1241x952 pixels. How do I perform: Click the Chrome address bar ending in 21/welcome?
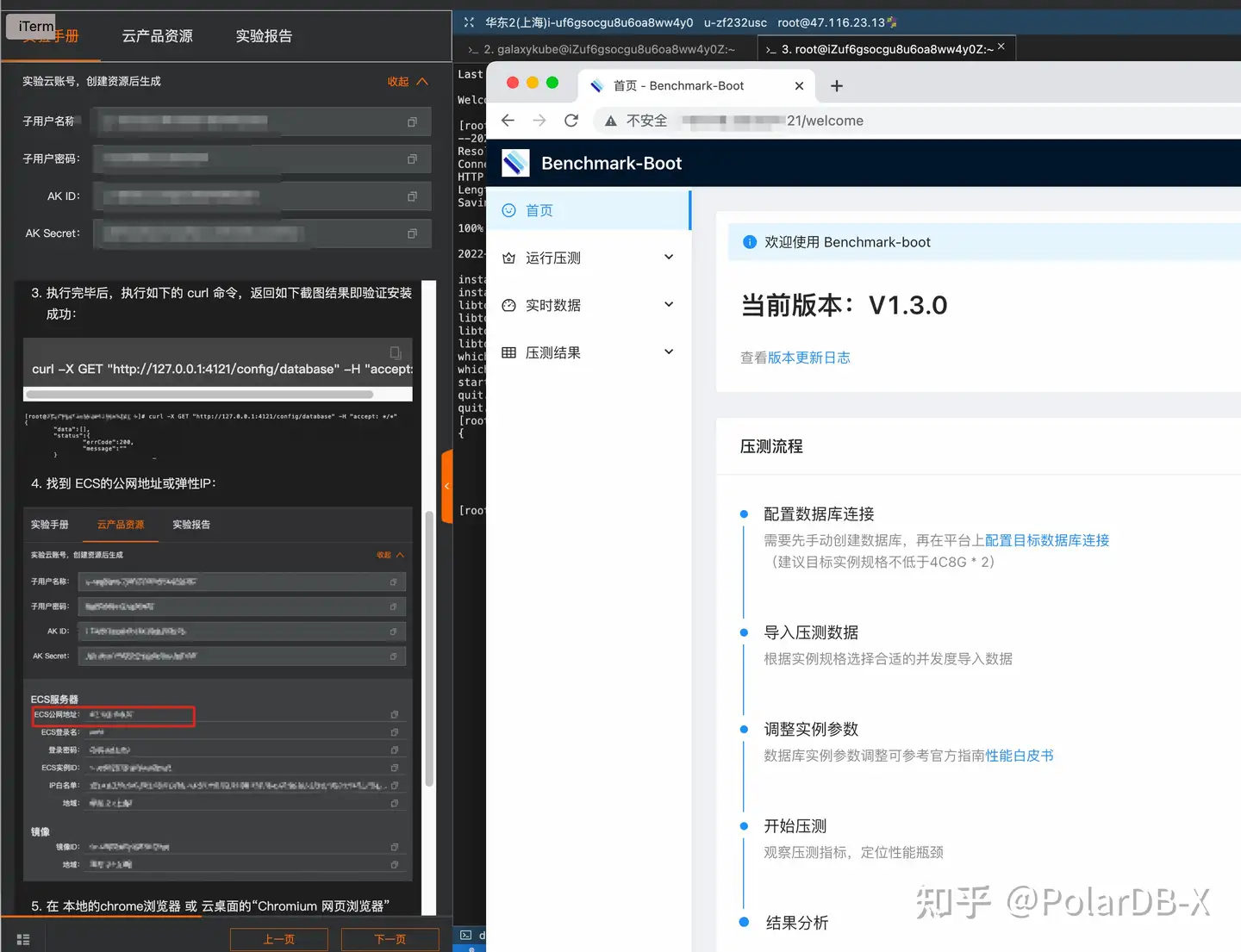(917, 121)
